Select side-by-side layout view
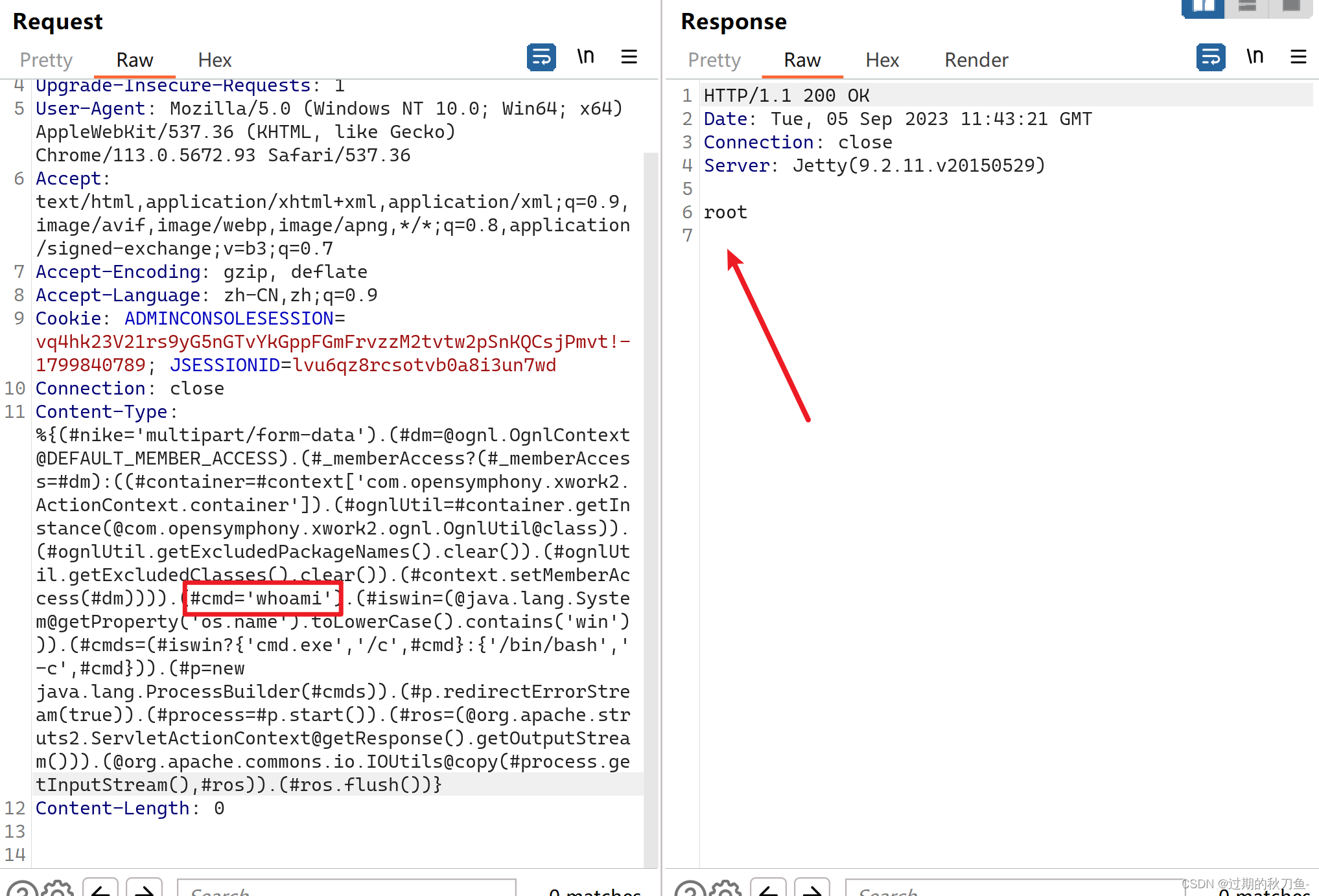The image size is (1319, 896). coord(1203,8)
